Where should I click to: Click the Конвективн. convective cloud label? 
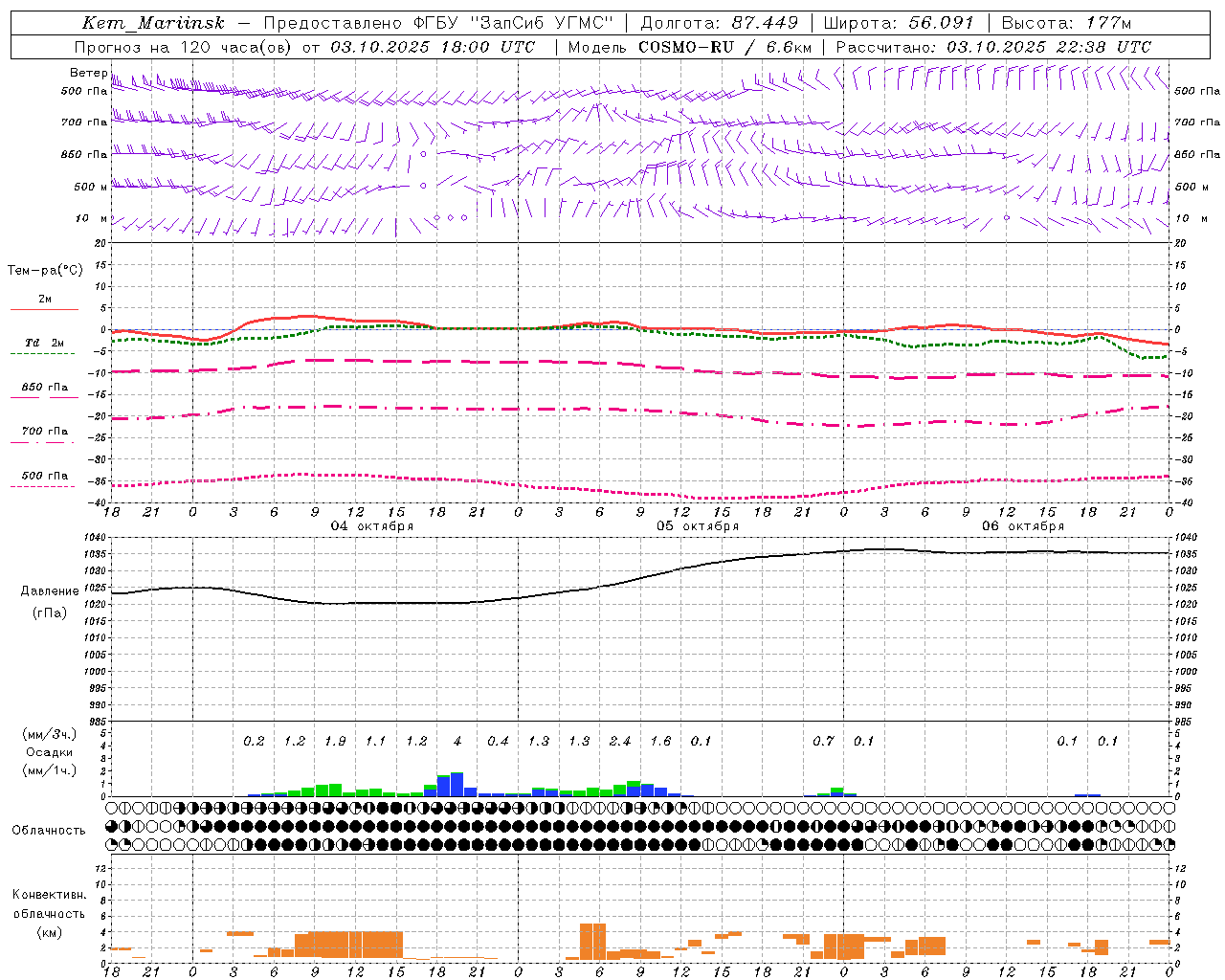49,895
